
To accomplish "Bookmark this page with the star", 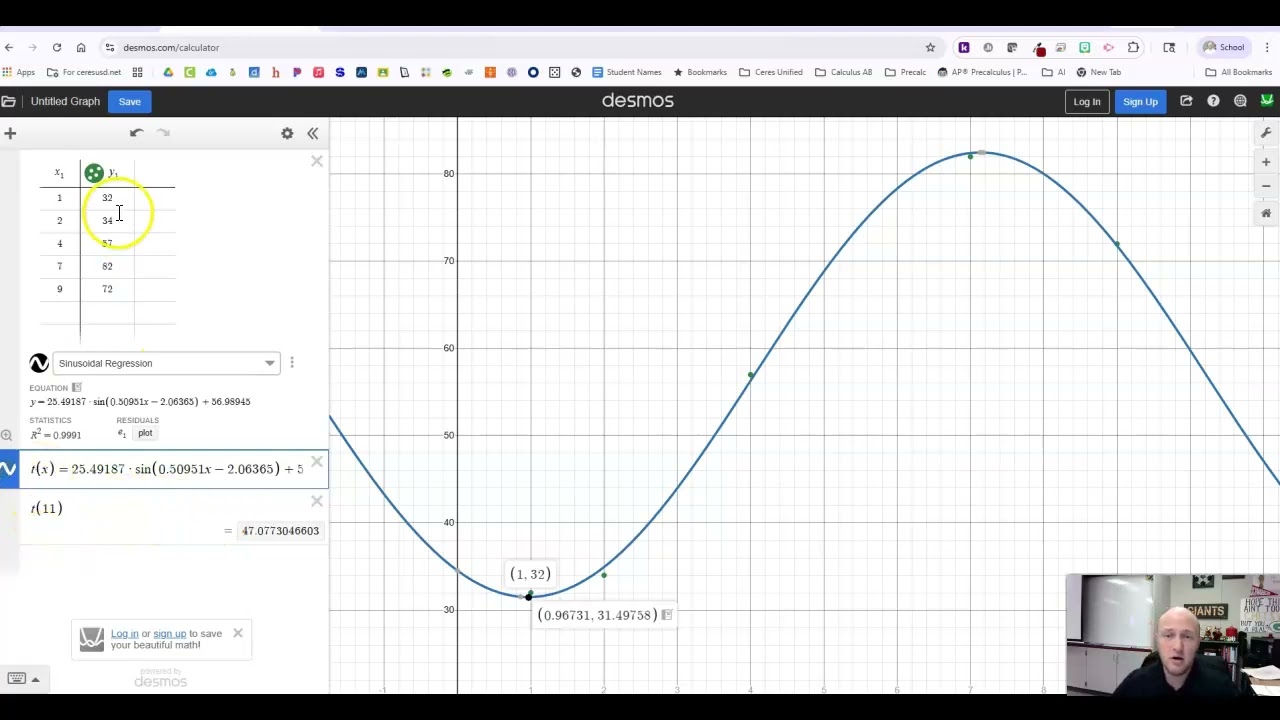I will (930, 48).
